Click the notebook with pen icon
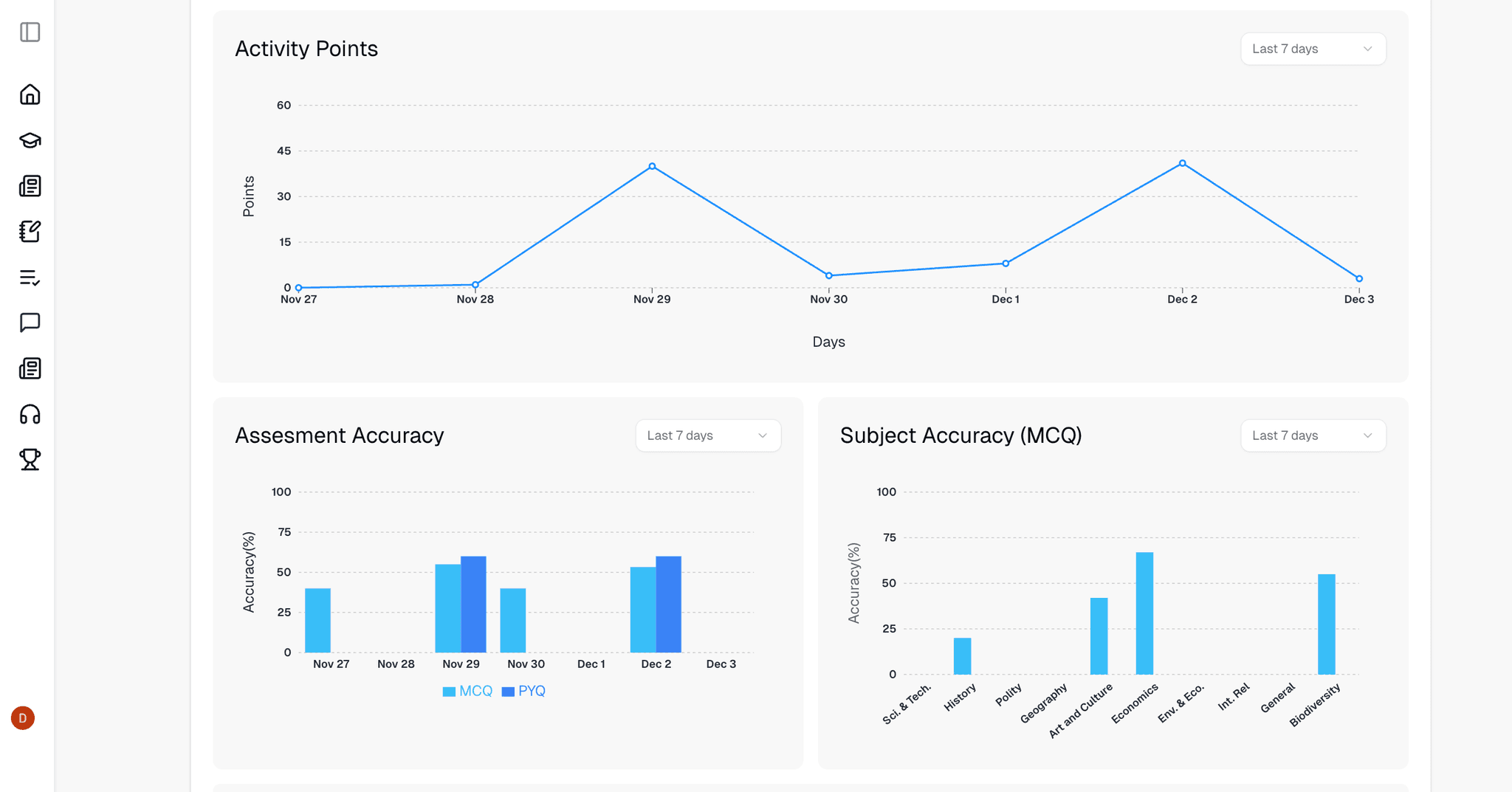This screenshot has height=792, width=1512. [30, 231]
